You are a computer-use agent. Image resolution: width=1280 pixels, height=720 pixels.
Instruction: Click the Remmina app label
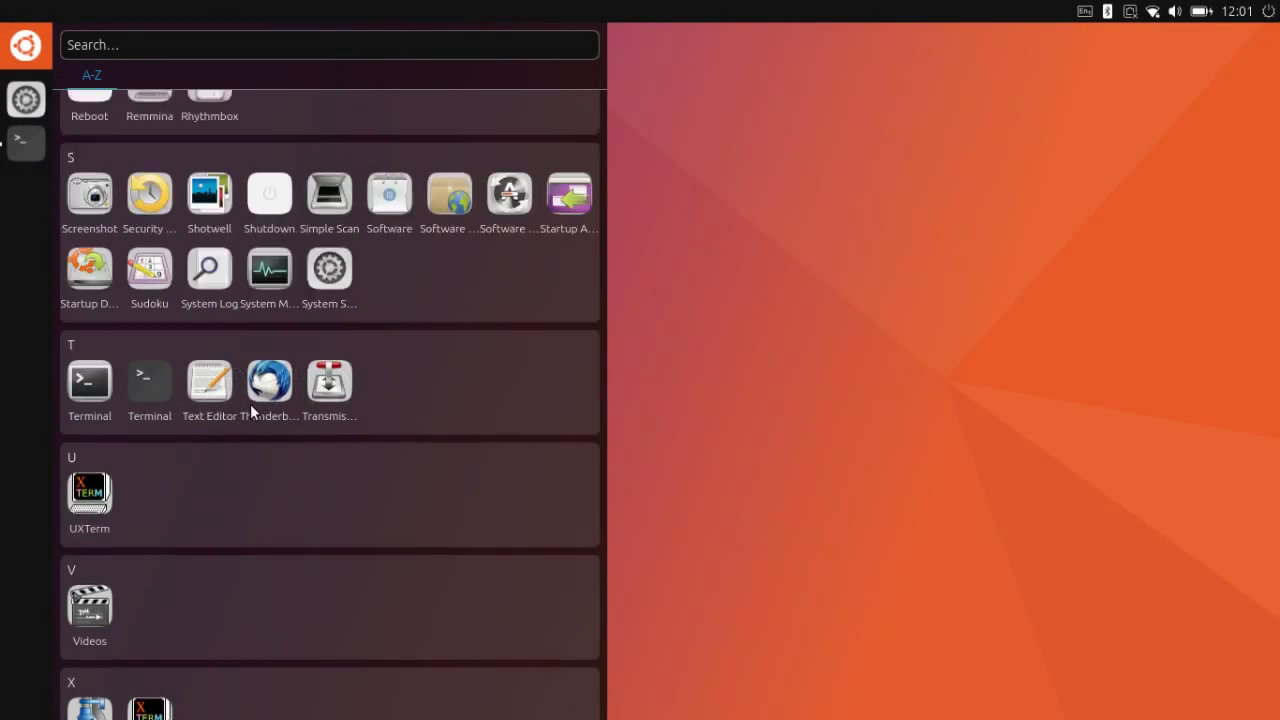(149, 116)
